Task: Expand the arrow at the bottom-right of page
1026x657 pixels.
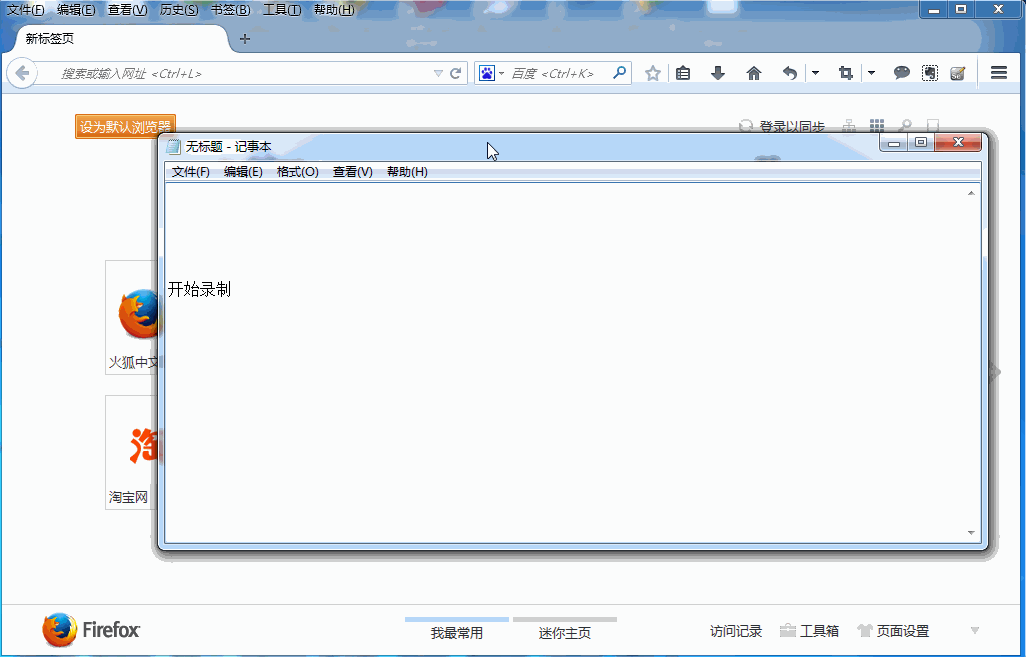Action: (974, 631)
